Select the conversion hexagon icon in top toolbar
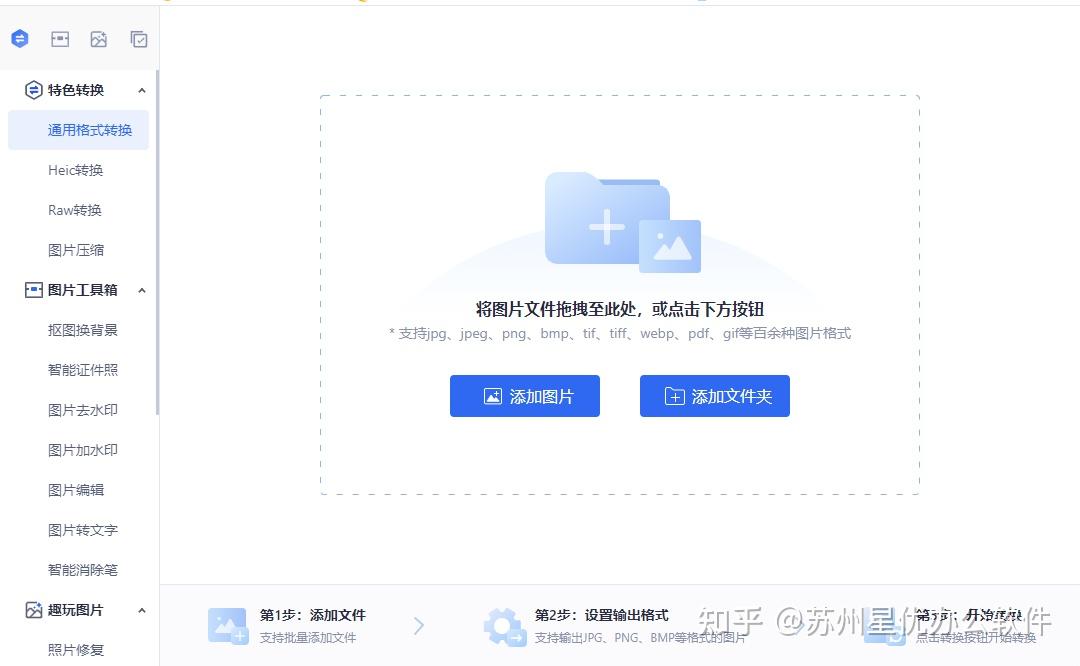1080x666 pixels. point(20,38)
